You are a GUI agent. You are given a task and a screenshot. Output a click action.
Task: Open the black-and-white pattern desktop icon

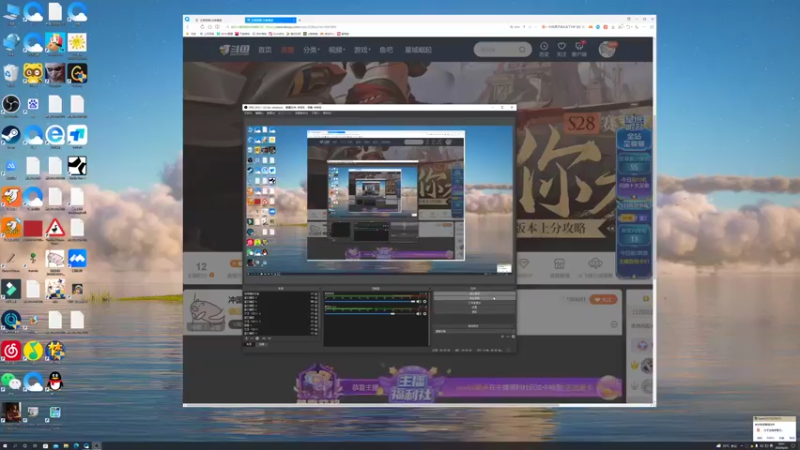[x=77, y=166]
